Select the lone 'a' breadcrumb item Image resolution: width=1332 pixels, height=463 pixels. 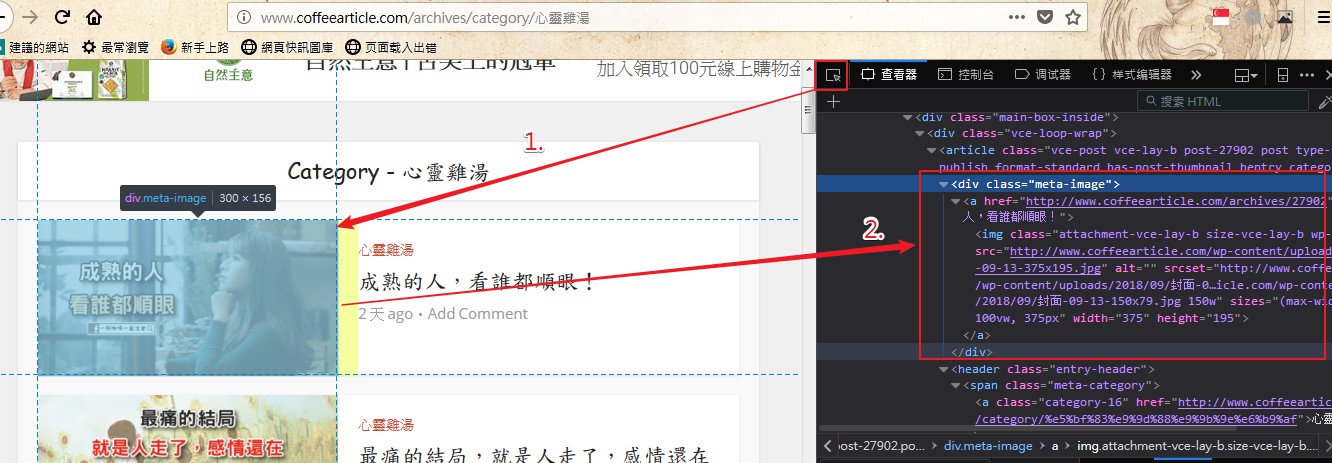[1054, 446]
